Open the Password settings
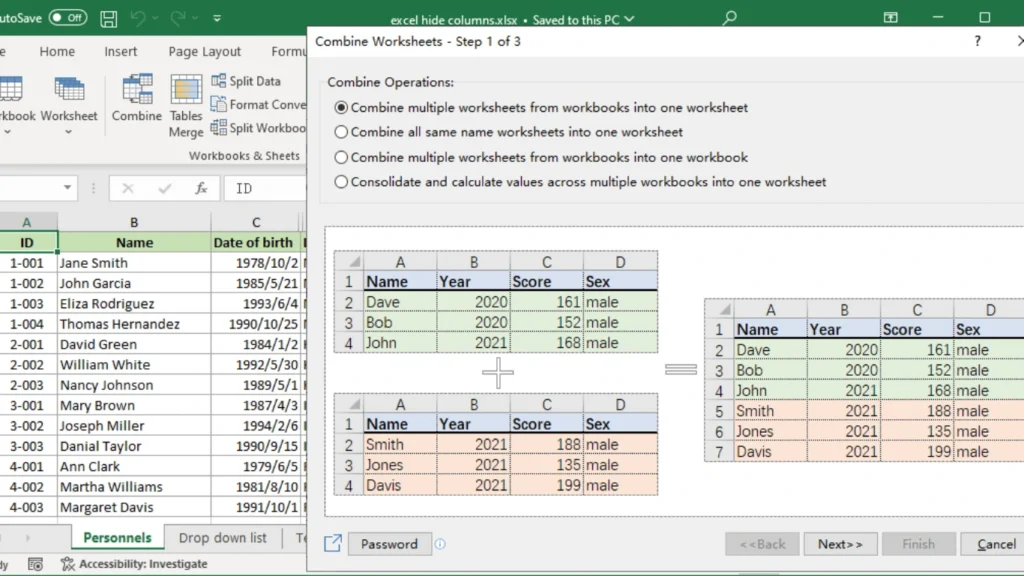 click(389, 544)
